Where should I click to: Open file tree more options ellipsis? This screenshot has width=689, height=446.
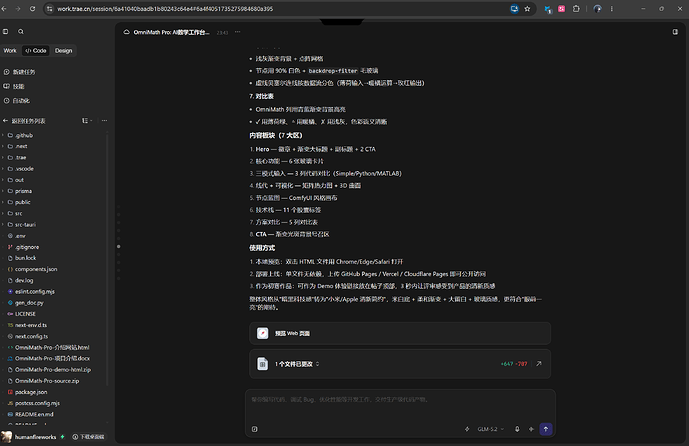(104, 121)
